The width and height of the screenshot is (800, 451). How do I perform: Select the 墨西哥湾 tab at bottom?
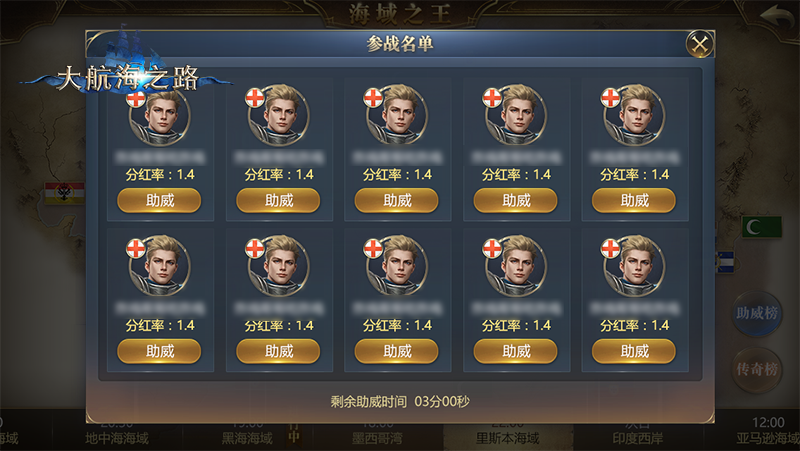click(x=378, y=437)
